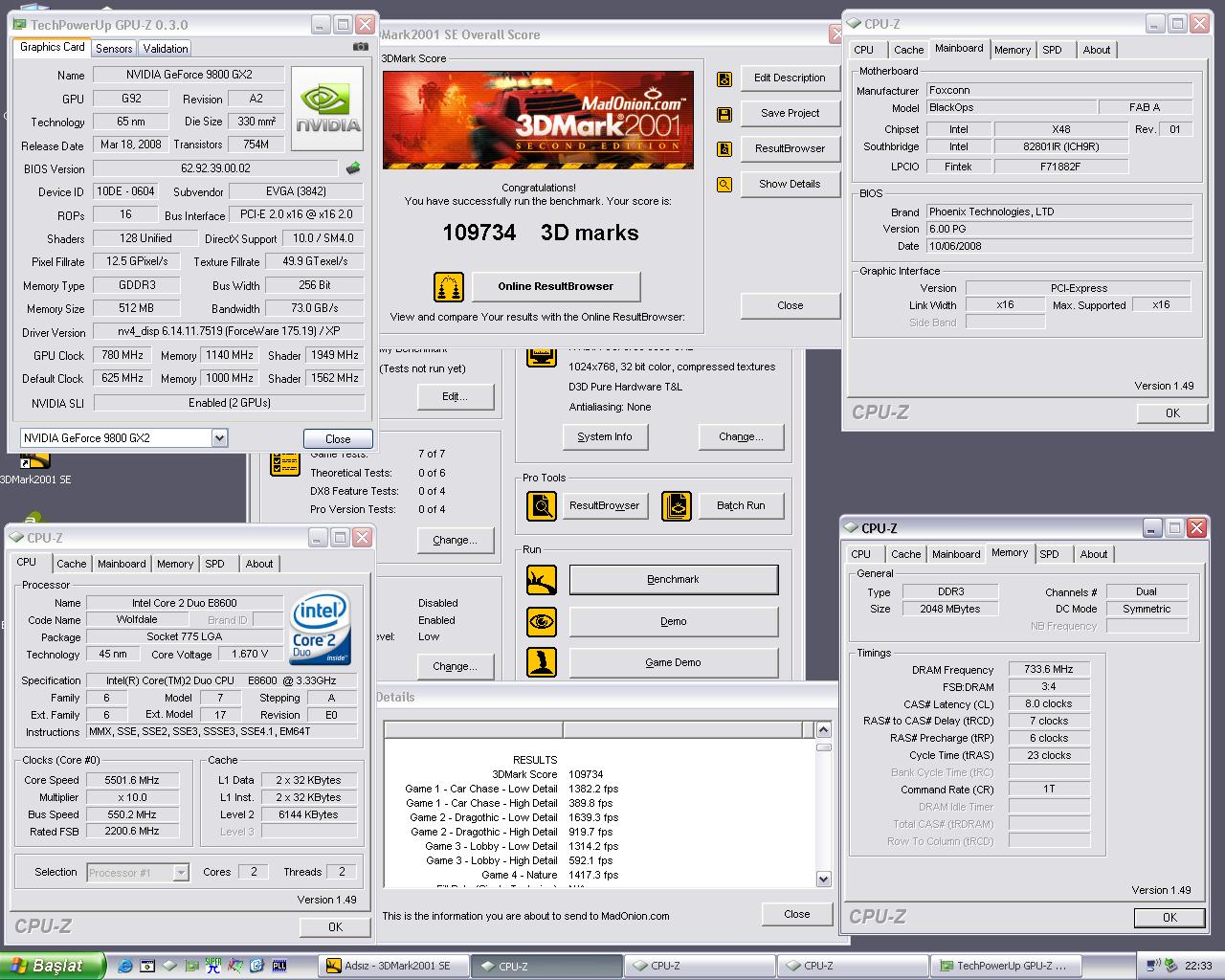
Task: Click the taskbar clock showing 22:33
Action: 1198,966
